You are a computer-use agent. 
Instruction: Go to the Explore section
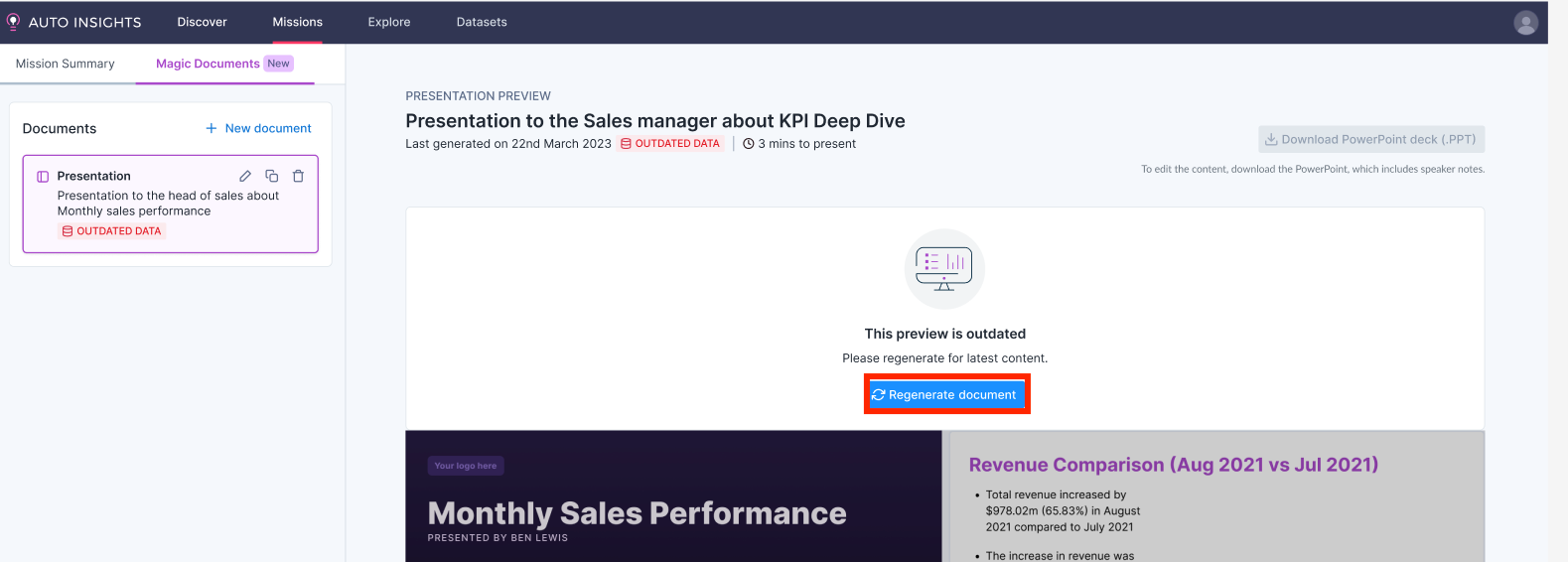pyautogui.click(x=389, y=22)
